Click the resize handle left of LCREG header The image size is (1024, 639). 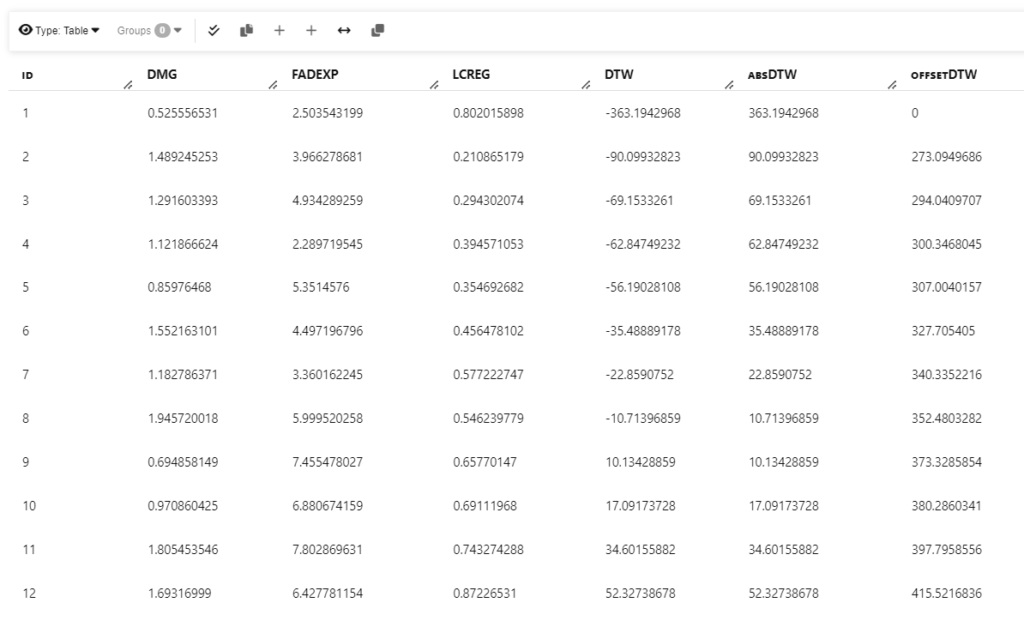433,85
